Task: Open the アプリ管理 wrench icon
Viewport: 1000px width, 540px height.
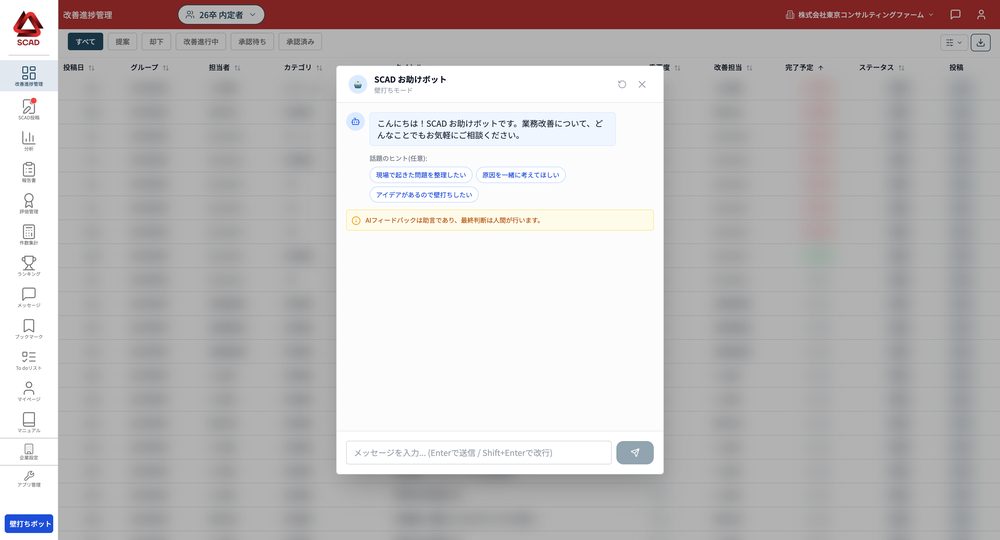Action: pos(29,478)
